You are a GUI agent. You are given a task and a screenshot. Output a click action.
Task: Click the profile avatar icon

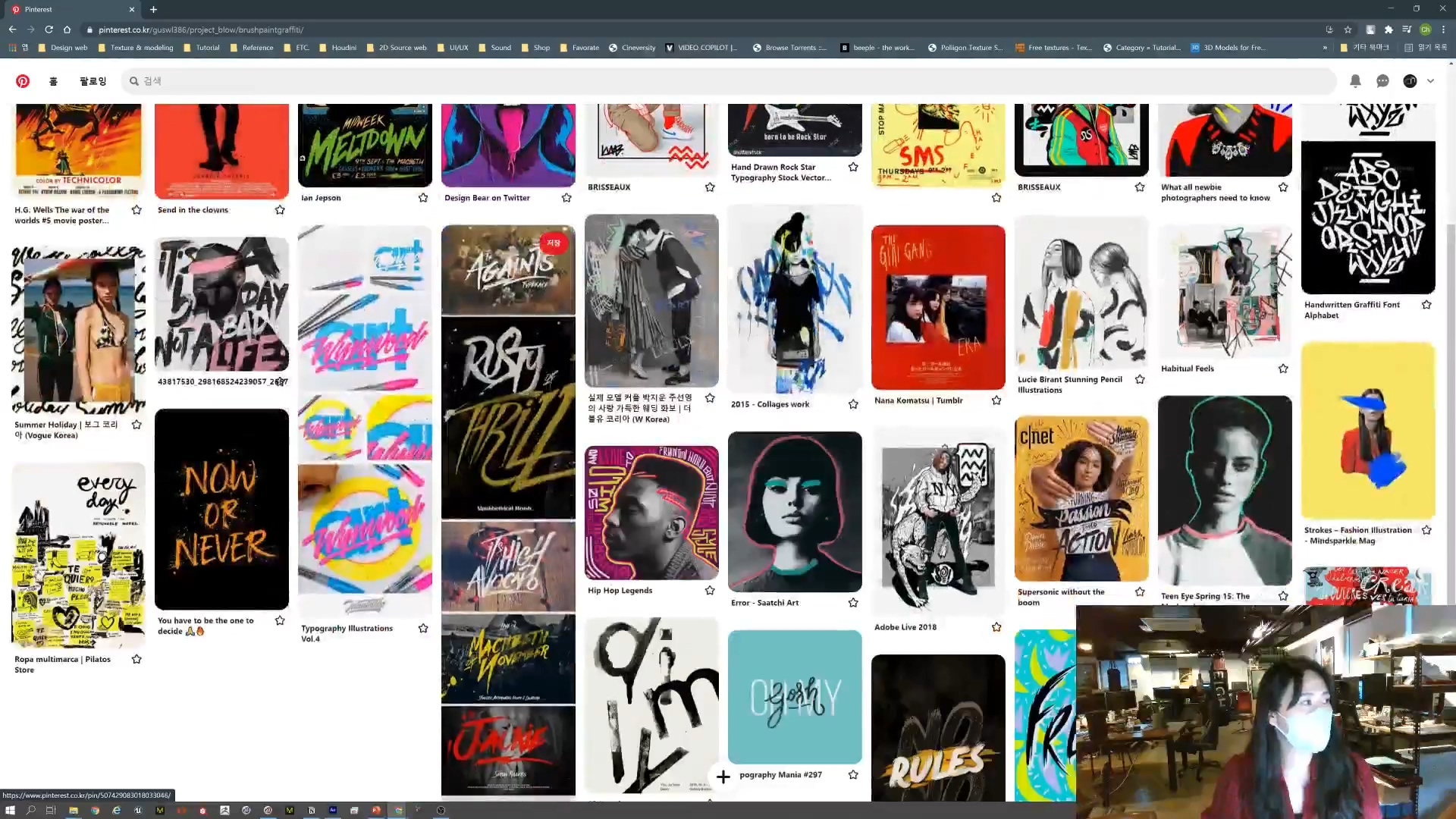[1410, 81]
